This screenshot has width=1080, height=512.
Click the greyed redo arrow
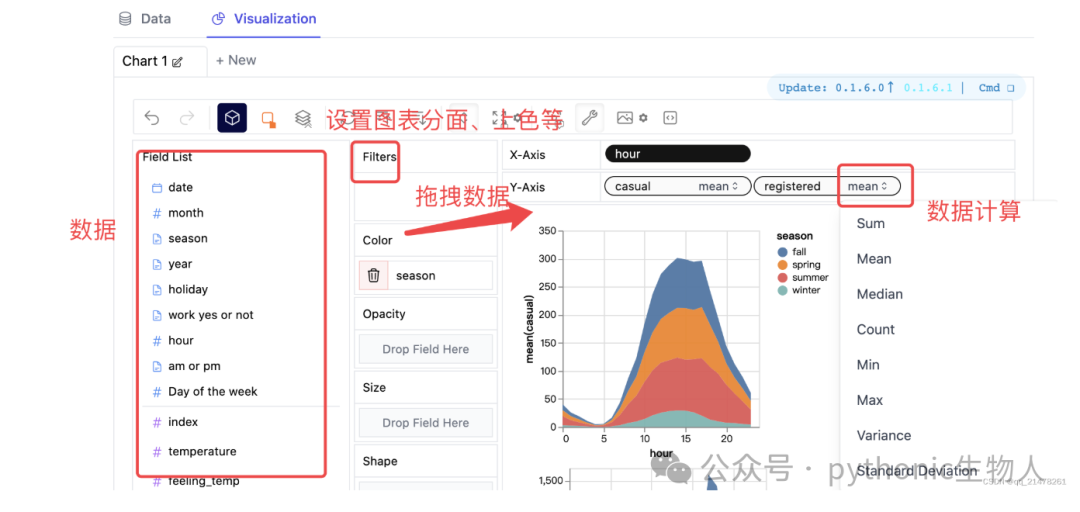pos(187,118)
